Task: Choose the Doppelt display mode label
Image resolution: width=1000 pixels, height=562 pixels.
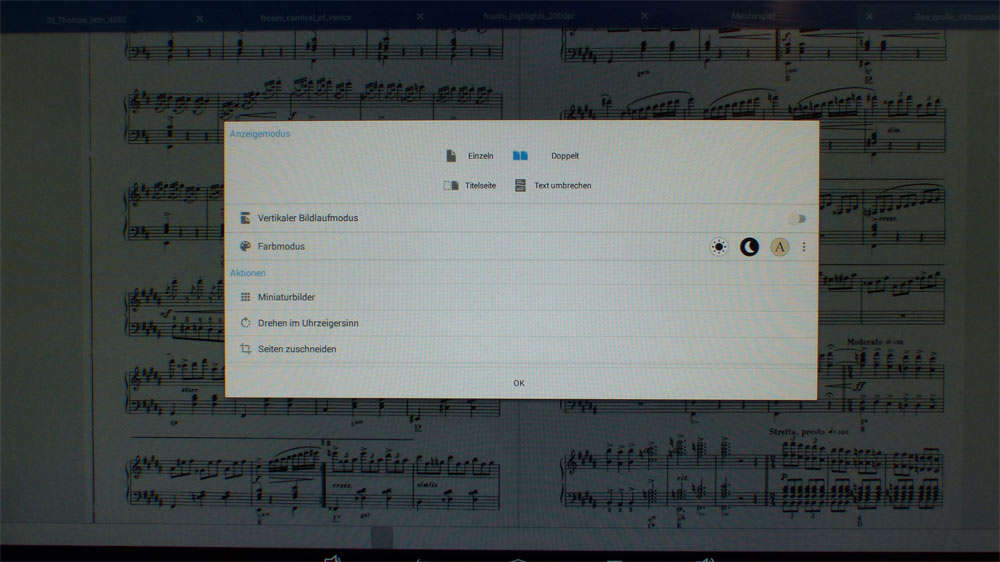Action: click(565, 156)
